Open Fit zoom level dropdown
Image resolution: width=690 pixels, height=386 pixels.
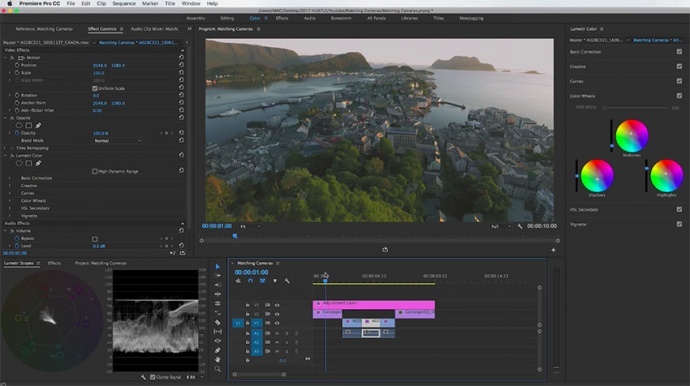tap(250, 226)
